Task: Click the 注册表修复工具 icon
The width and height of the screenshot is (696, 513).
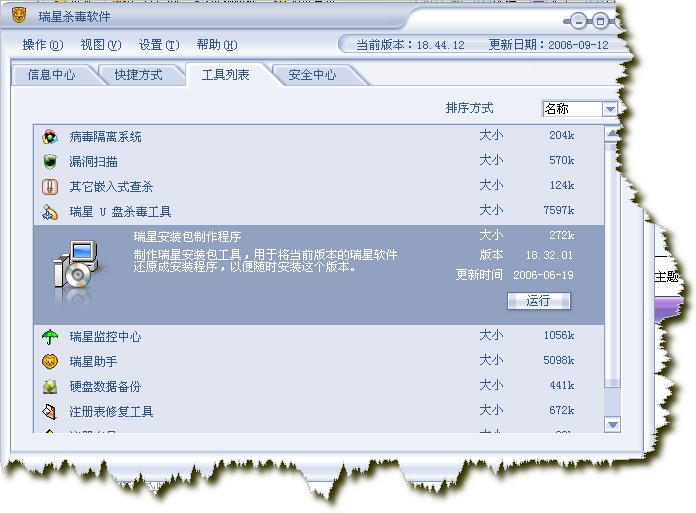Action: (x=50, y=412)
